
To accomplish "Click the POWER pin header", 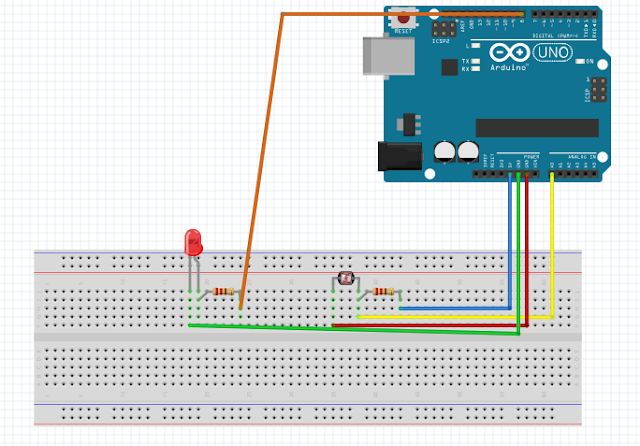I will (506, 174).
